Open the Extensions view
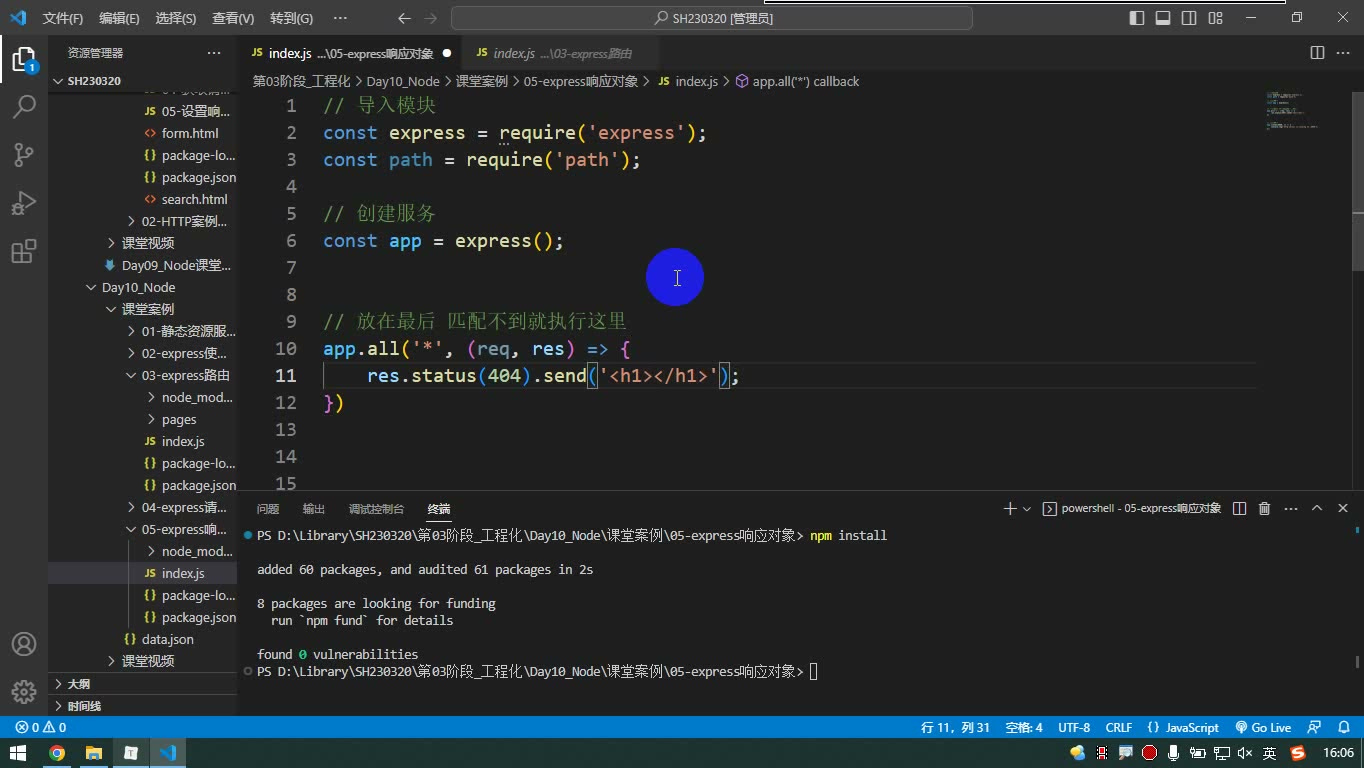The height and width of the screenshot is (768, 1364). click(x=24, y=251)
